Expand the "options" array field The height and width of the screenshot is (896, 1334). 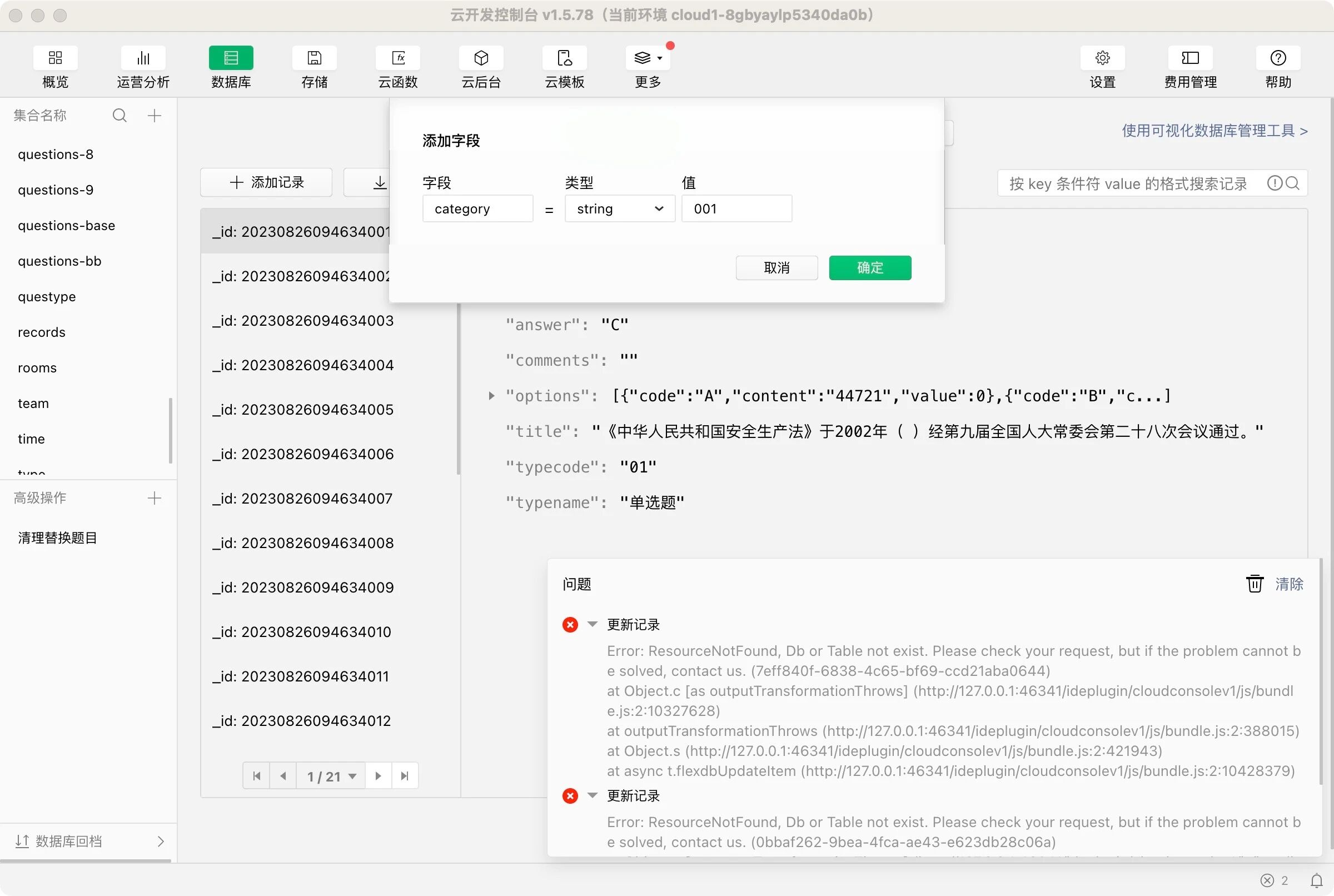(x=491, y=395)
